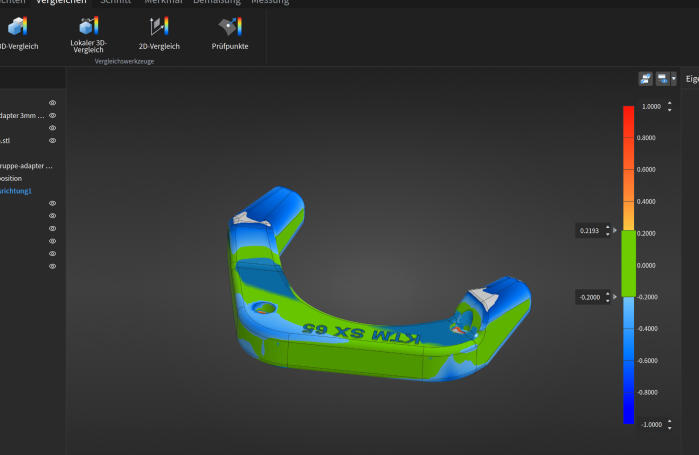699x455 pixels.
Task: Launch the 2D-Vergleich tool
Action: (x=159, y=34)
